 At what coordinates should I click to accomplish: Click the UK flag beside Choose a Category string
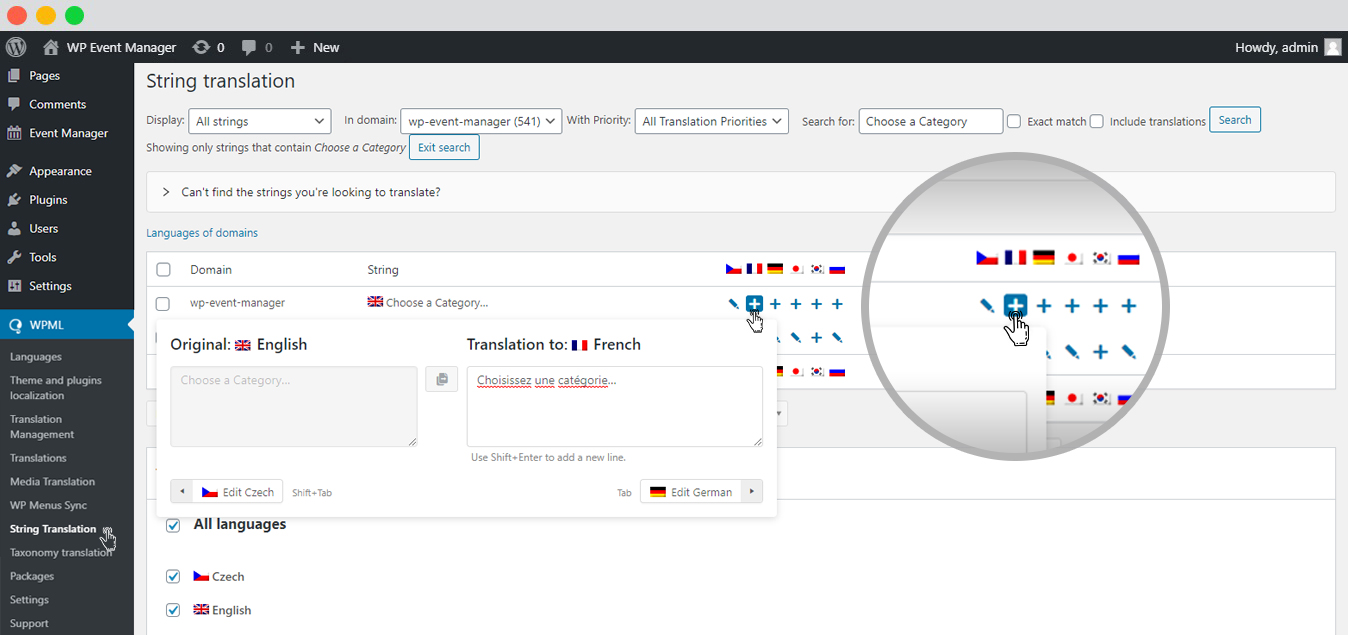click(375, 302)
